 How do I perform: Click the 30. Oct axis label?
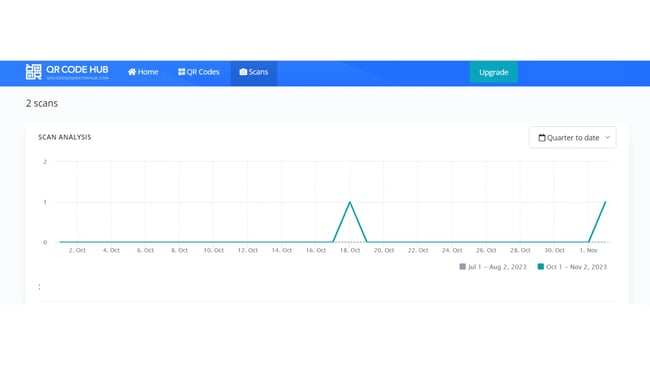coord(554,250)
